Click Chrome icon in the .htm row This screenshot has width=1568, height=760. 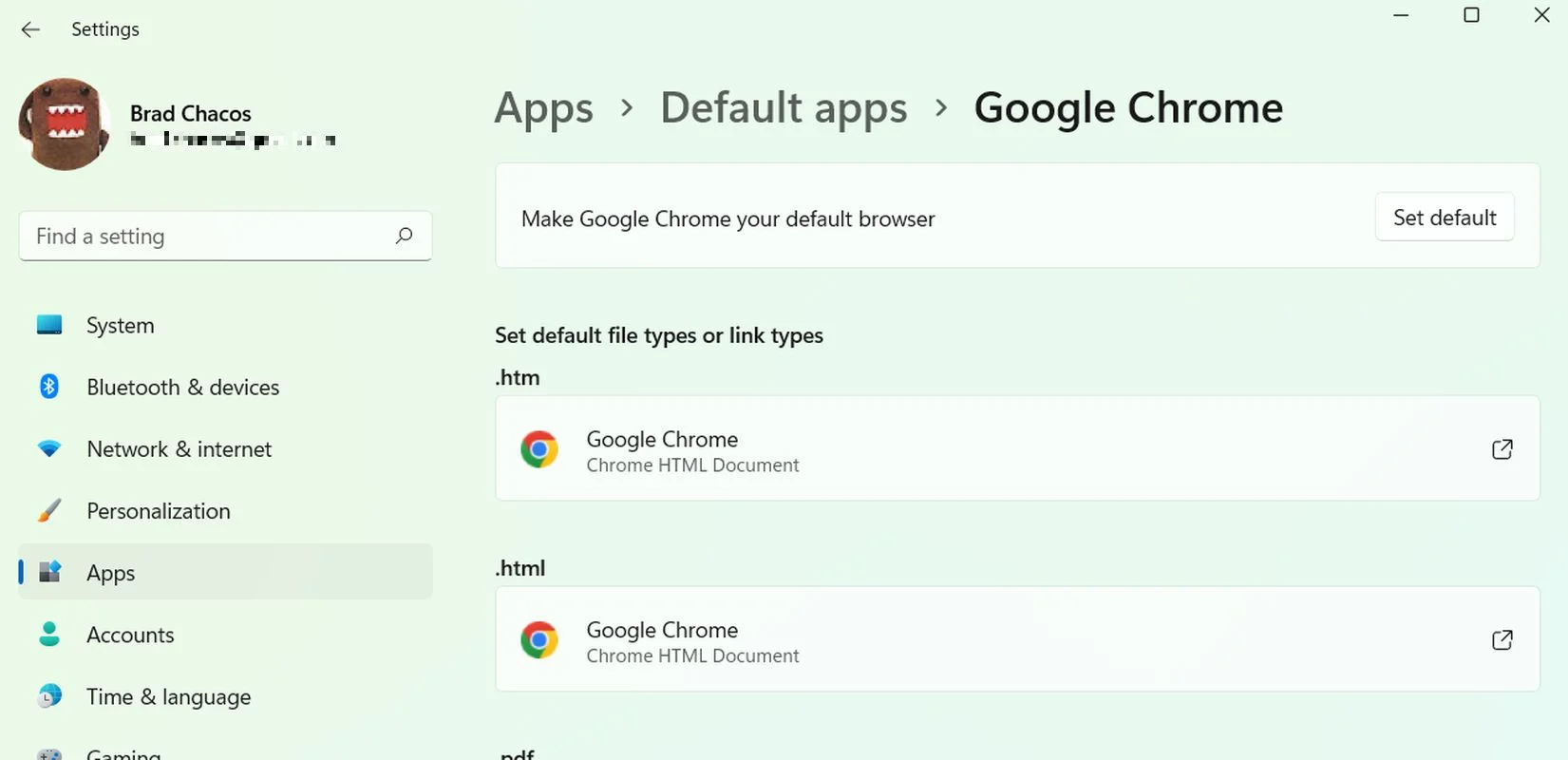[539, 449]
